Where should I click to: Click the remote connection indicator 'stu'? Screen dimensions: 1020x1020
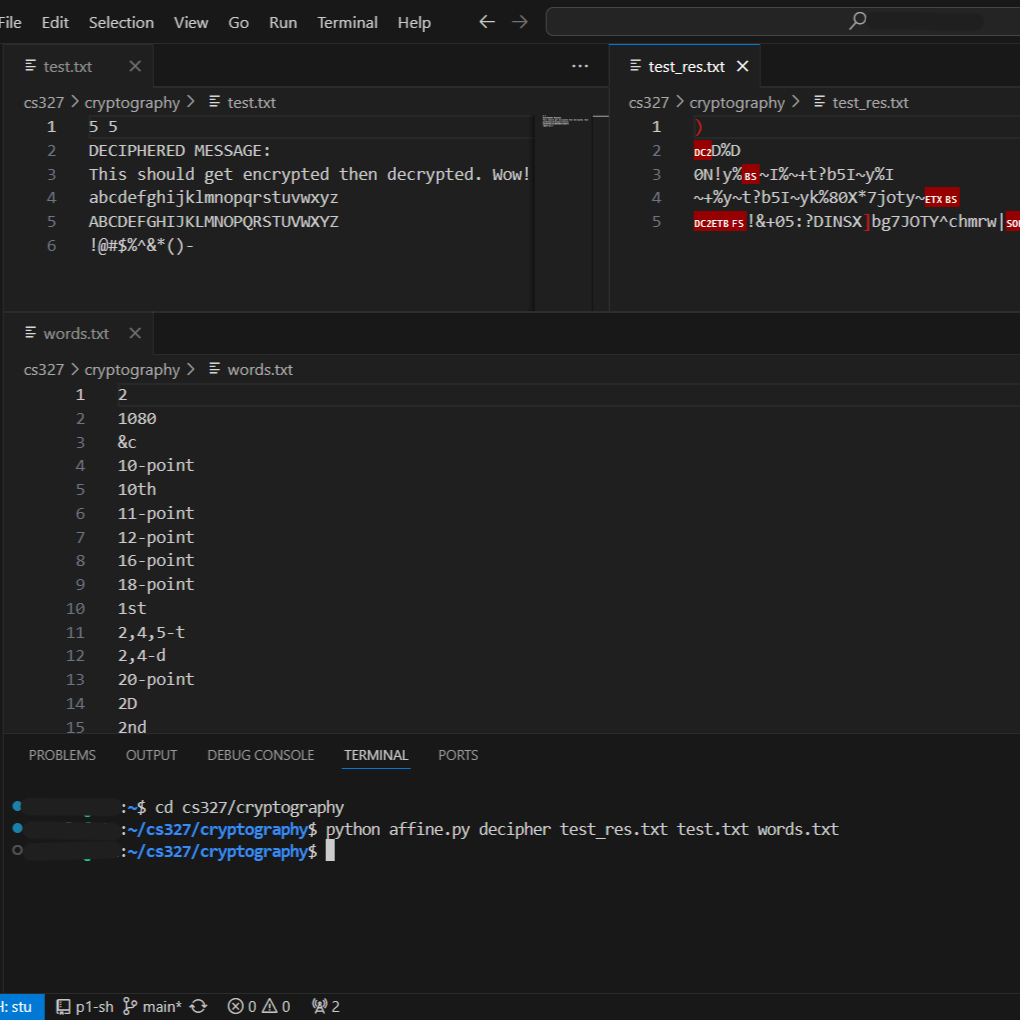pyautogui.click(x=20, y=1006)
